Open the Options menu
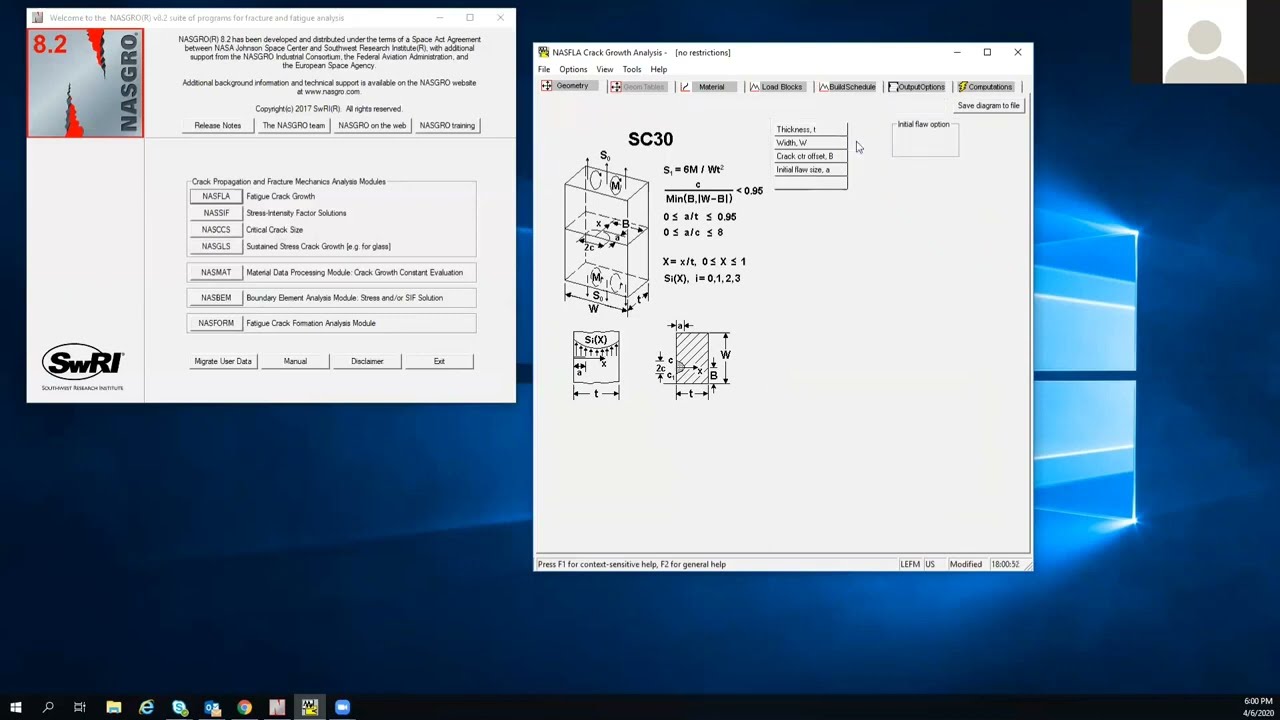Viewport: 1280px width, 720px height. [573, 69]
